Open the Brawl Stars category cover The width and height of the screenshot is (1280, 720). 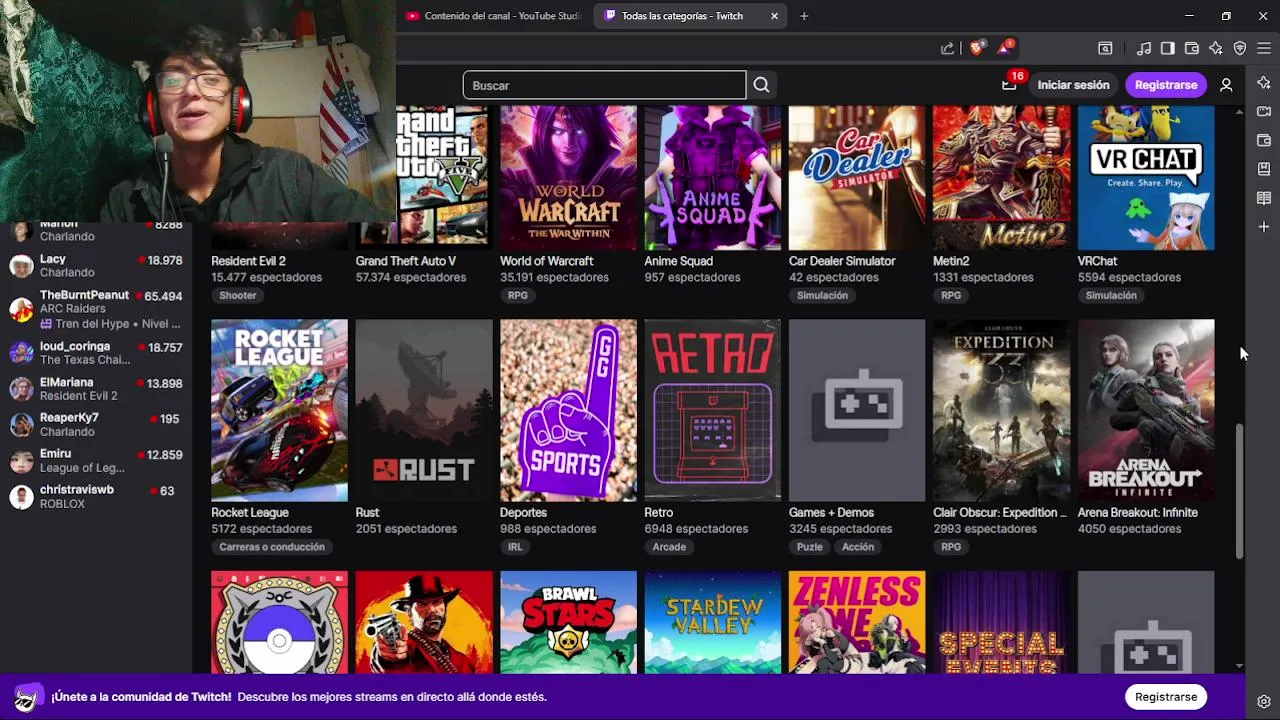568,622
